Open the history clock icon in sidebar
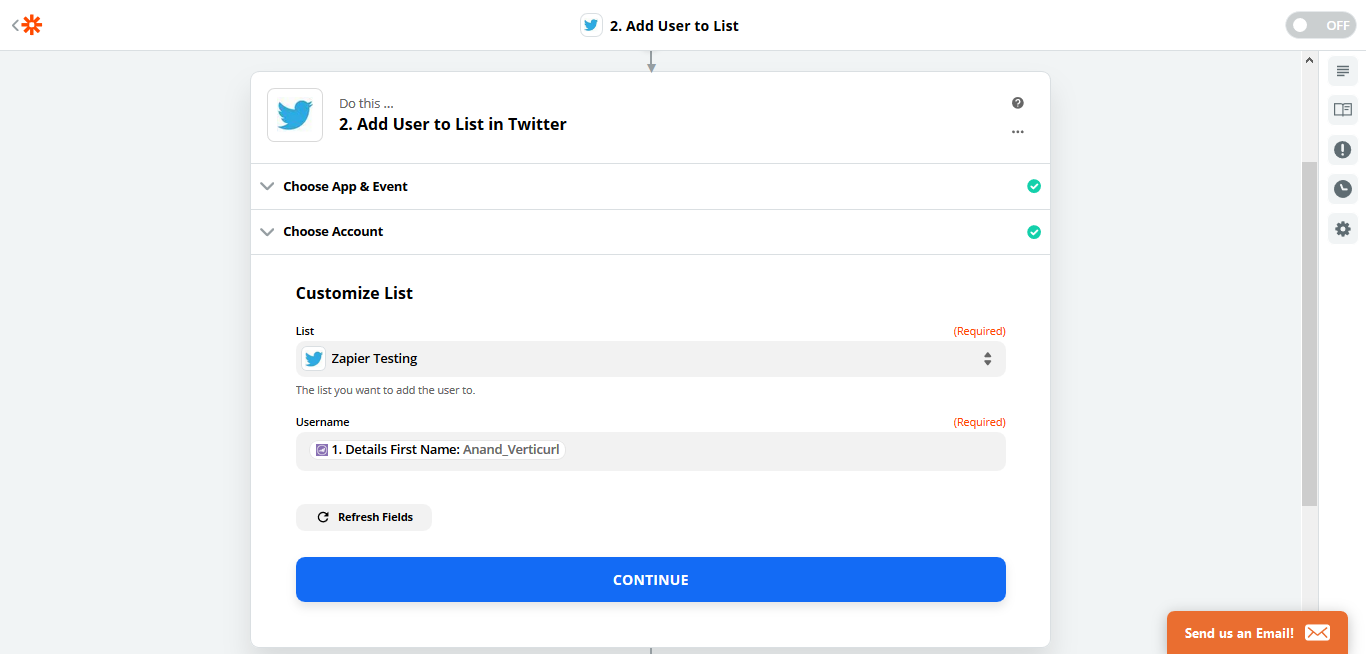 [x=1343, y=189]
